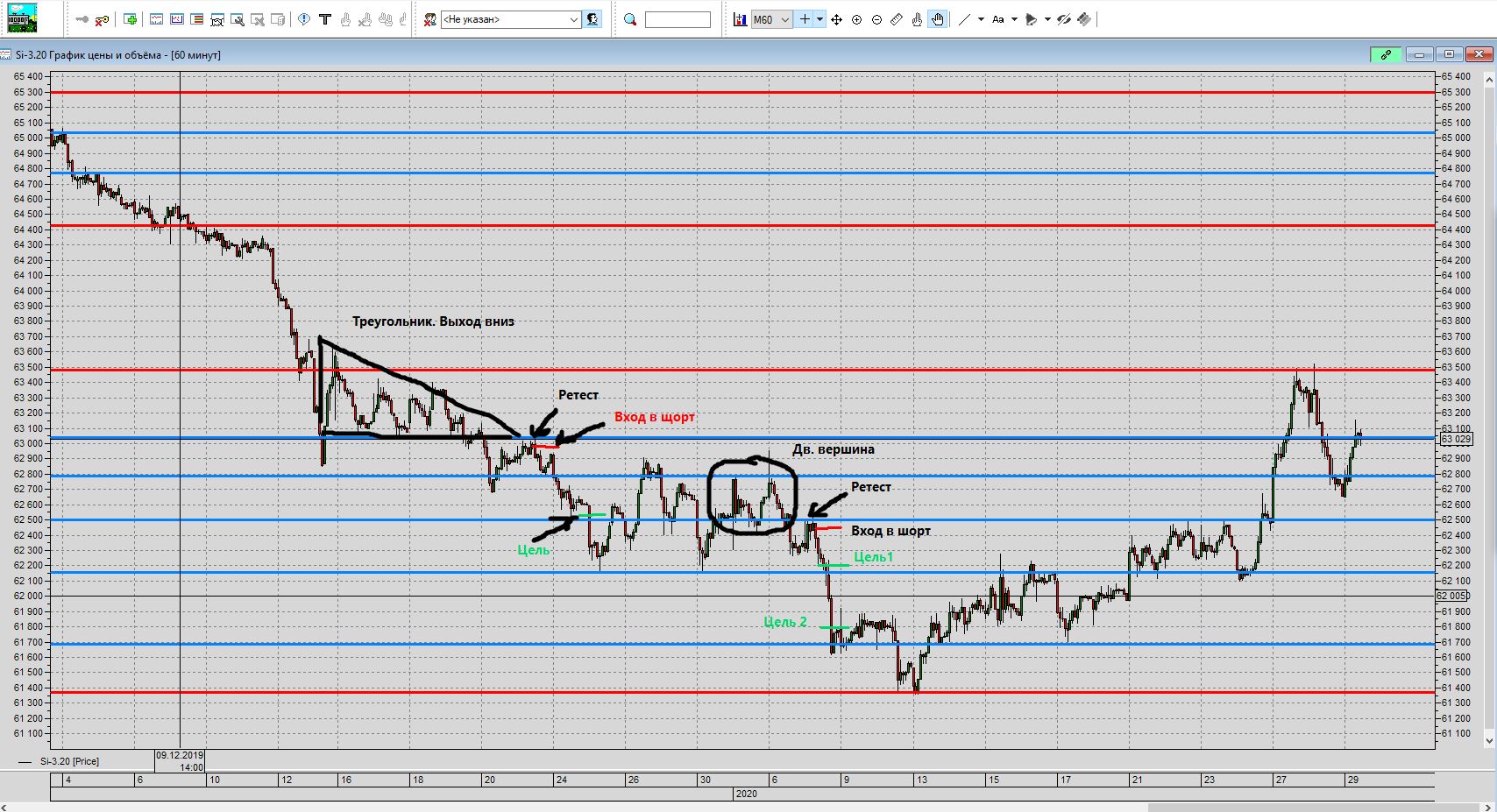Click the grayed window delete icon
The height and width of the screenshot is (812, 1497).
(258, 19)
